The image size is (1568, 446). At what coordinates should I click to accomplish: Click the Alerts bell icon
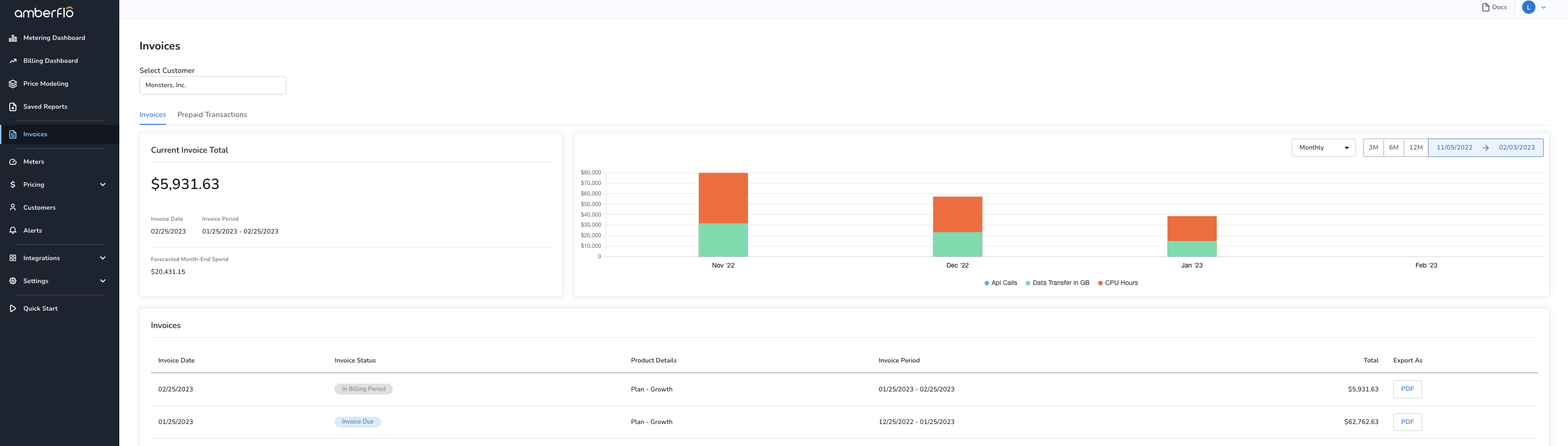(13, 231)
